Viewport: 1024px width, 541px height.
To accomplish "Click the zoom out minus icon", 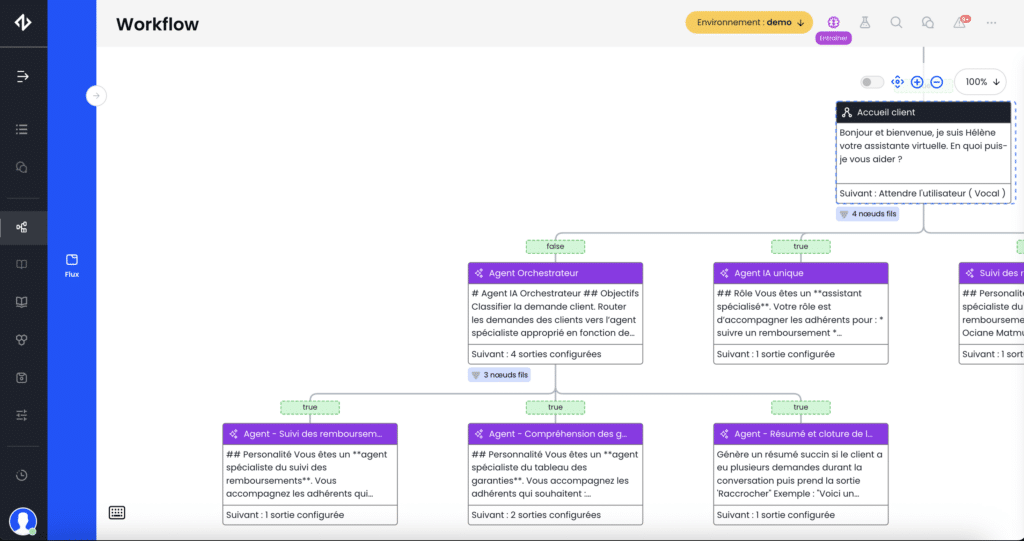I will pos(937,82).
